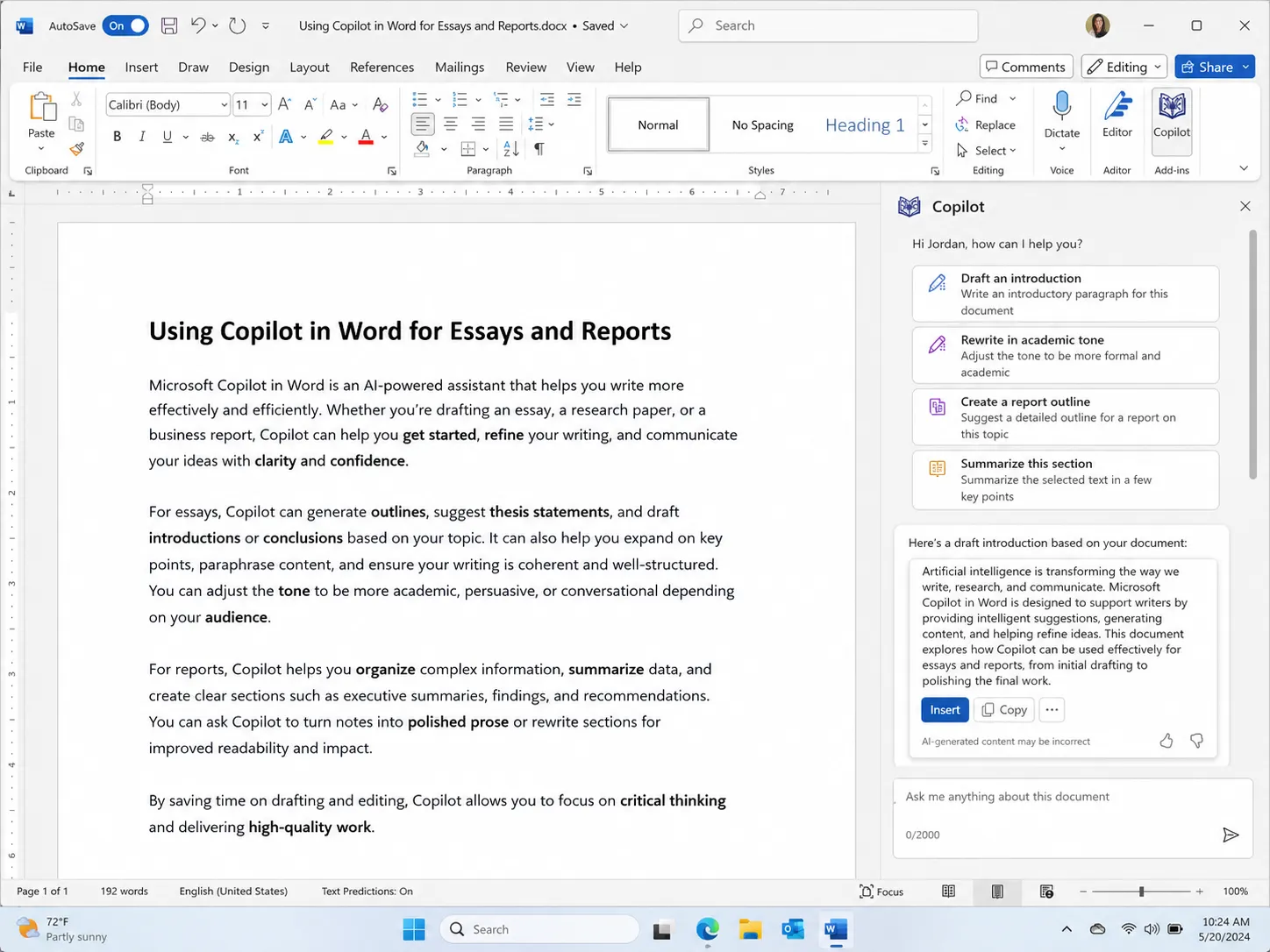
Task: Sort the selected text alphabetically
Action: (511, 149)
